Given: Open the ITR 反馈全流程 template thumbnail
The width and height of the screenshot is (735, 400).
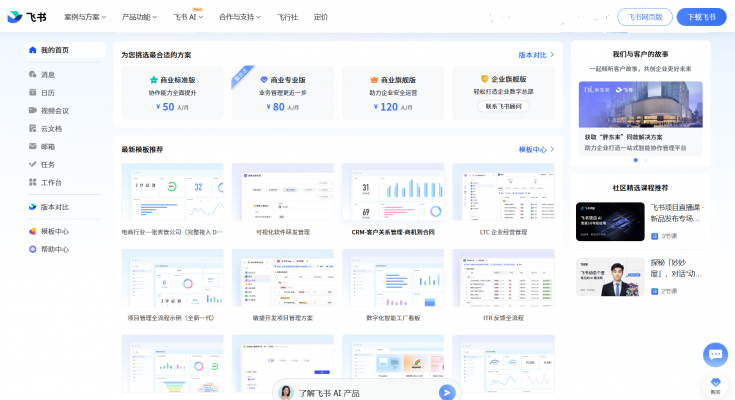Looking at the screenshot, I should point(503,278).
